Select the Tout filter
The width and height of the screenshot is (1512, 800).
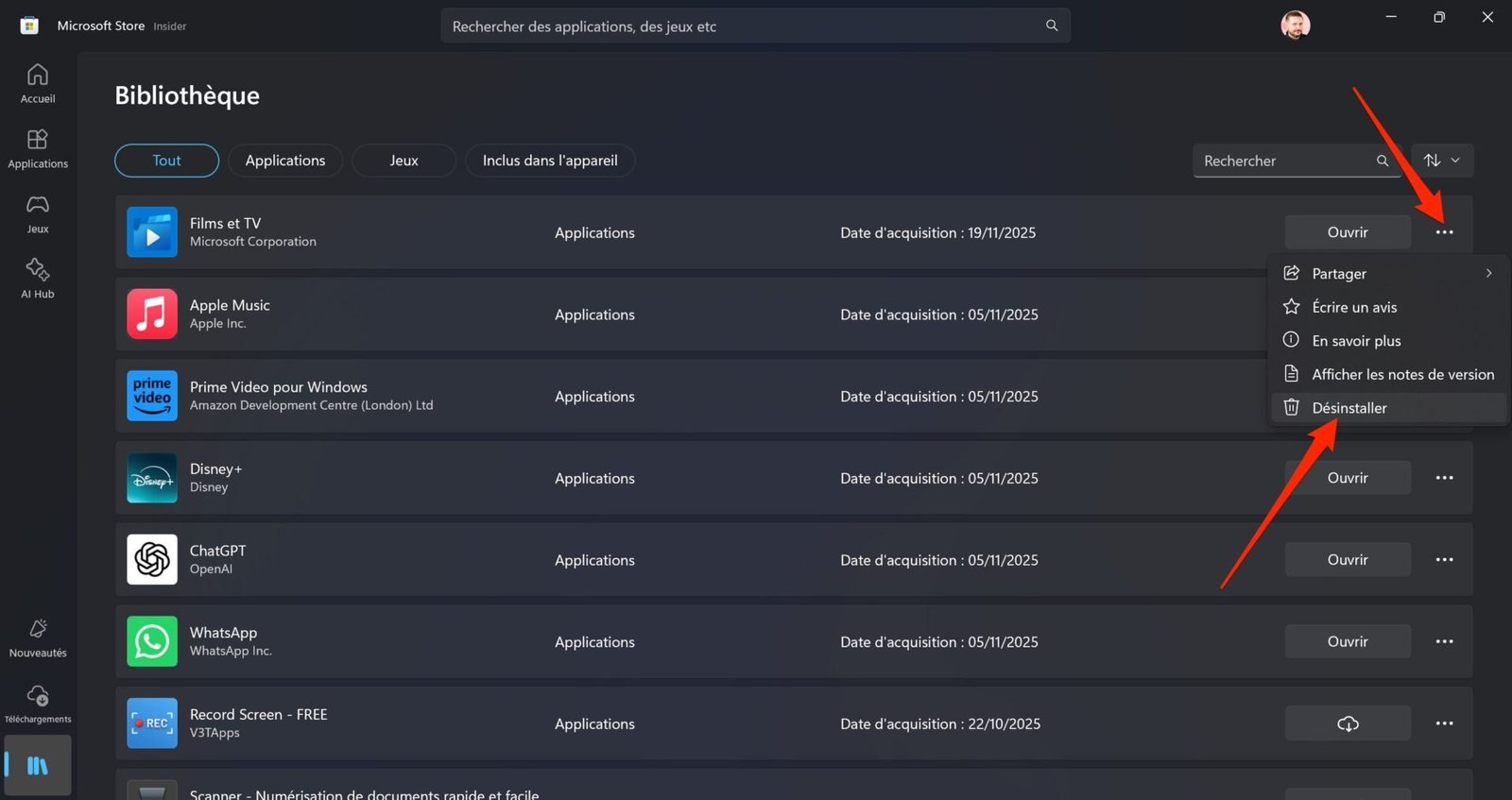pos(166,161)
